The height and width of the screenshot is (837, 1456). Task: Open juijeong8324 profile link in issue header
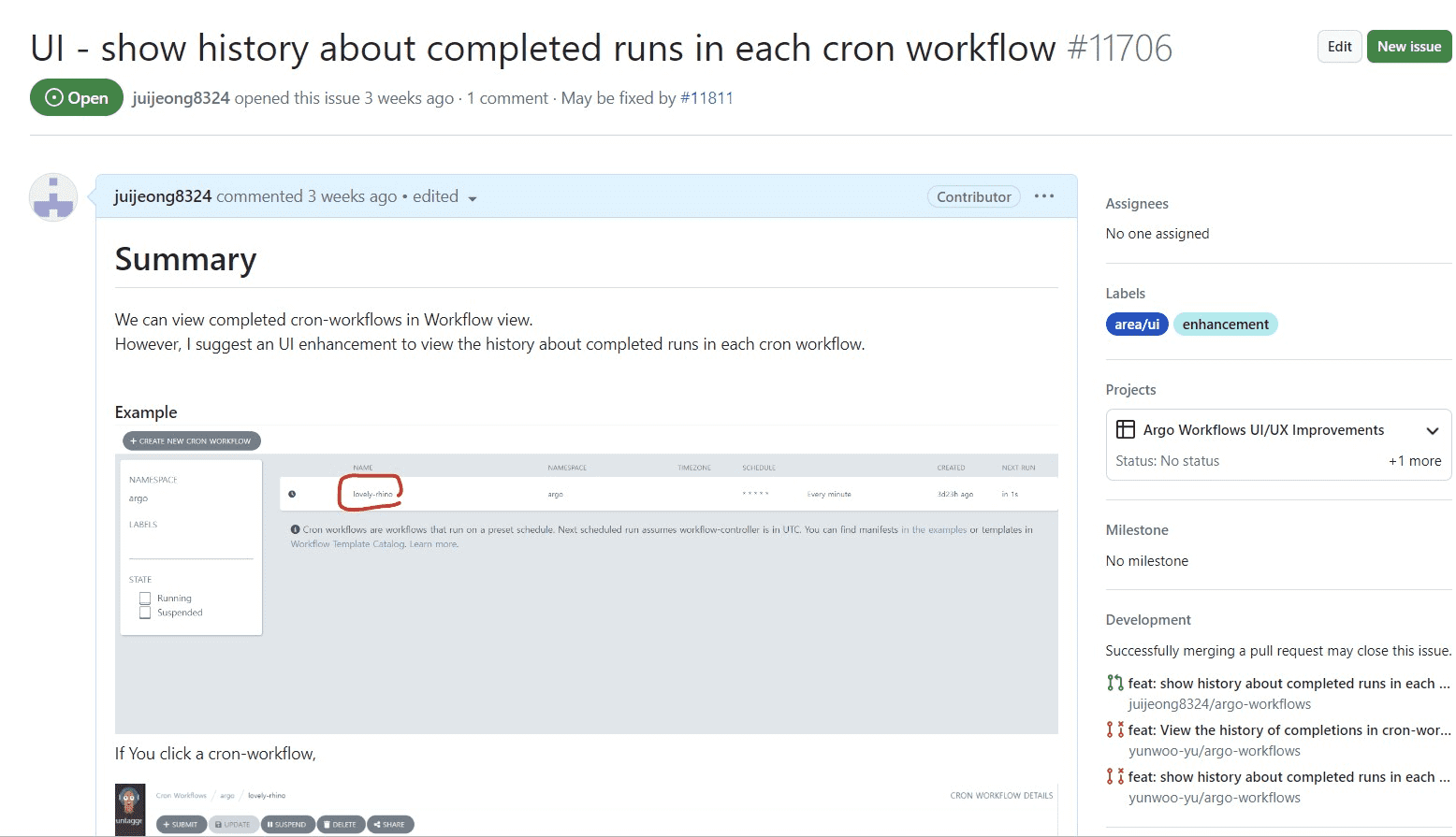coord(181,98)
